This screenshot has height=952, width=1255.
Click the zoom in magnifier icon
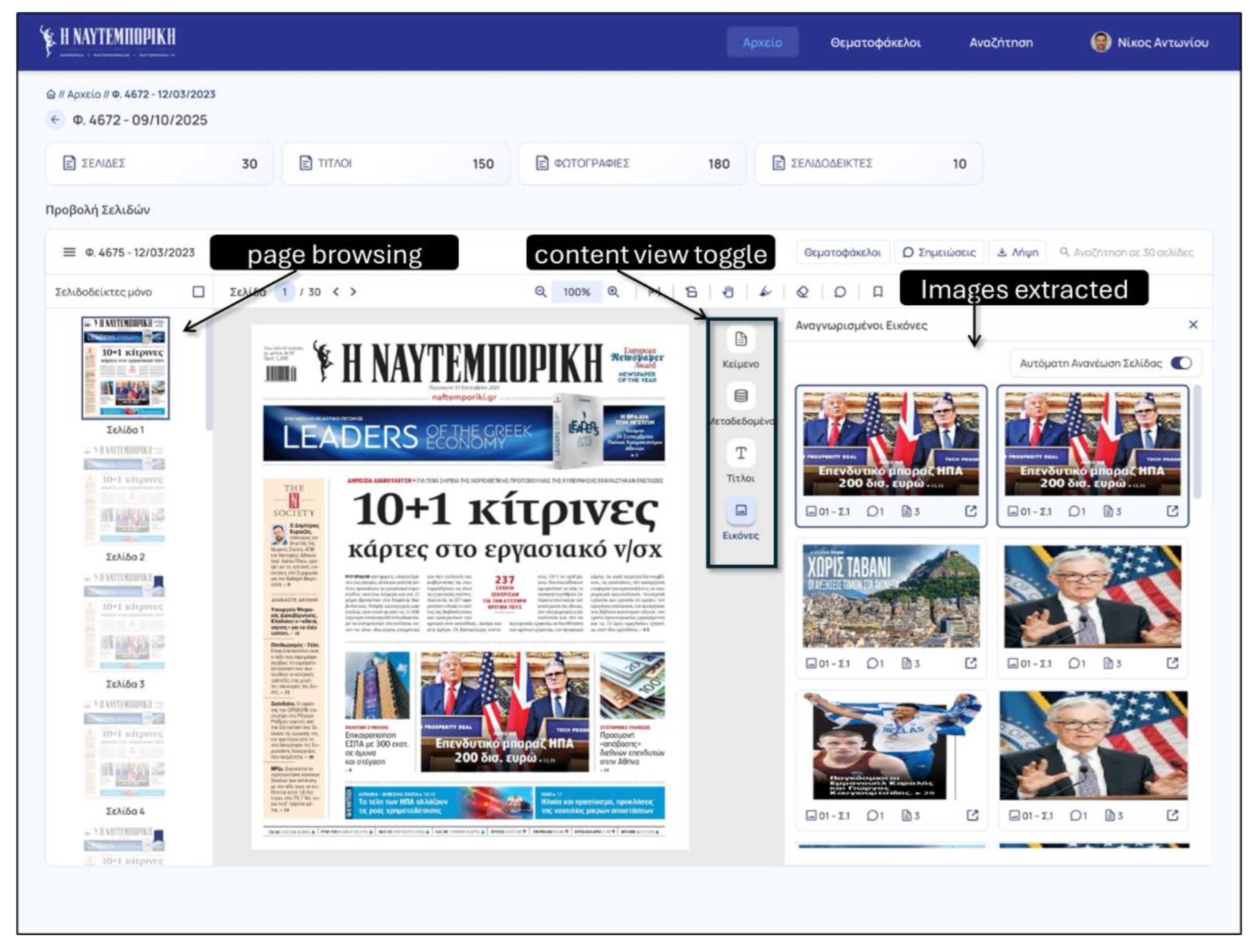[613, 292]
